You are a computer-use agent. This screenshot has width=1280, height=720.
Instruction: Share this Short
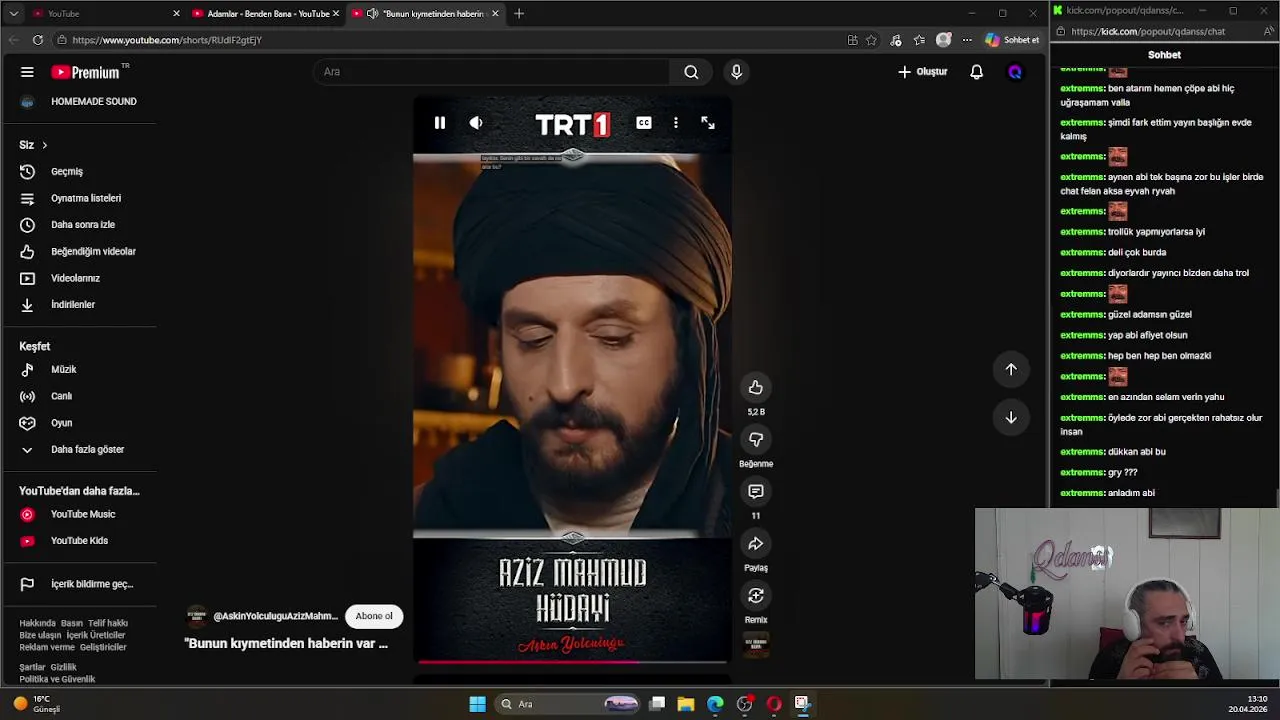[756, 544]
